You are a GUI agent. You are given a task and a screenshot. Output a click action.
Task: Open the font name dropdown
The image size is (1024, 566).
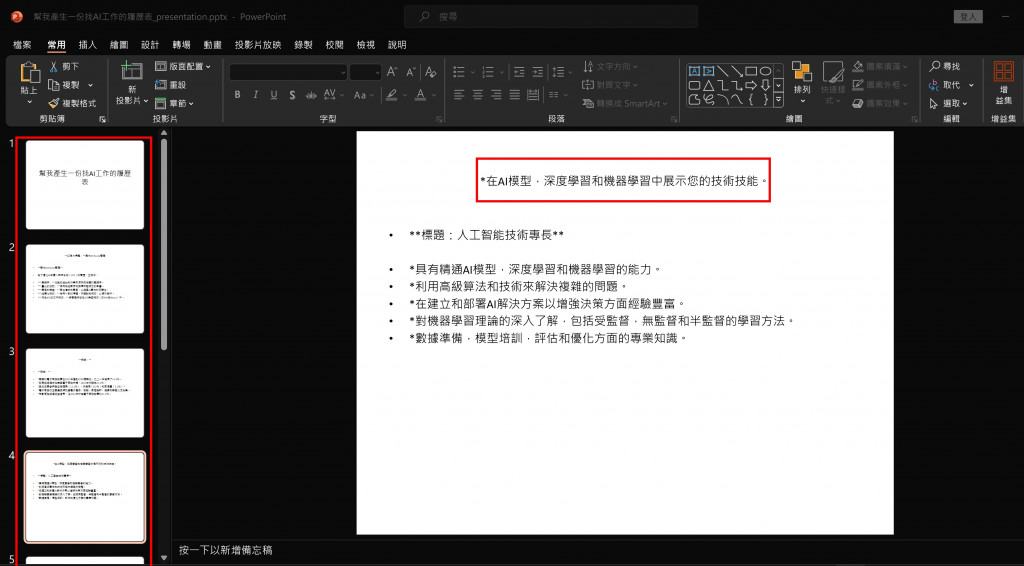(x=343, y=72)
